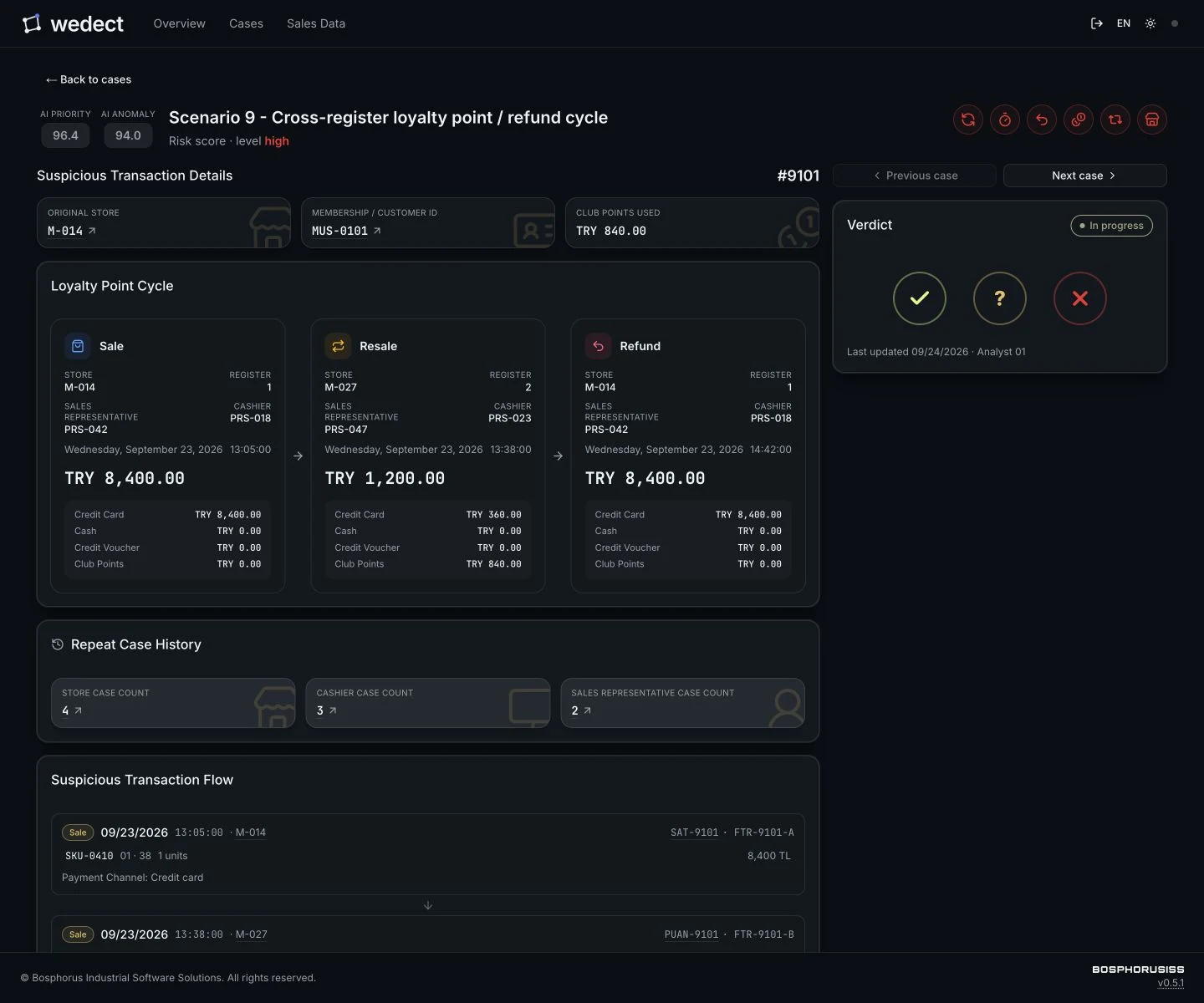
Task: Click the case number #9101
Action: click(x=798, y=176)
